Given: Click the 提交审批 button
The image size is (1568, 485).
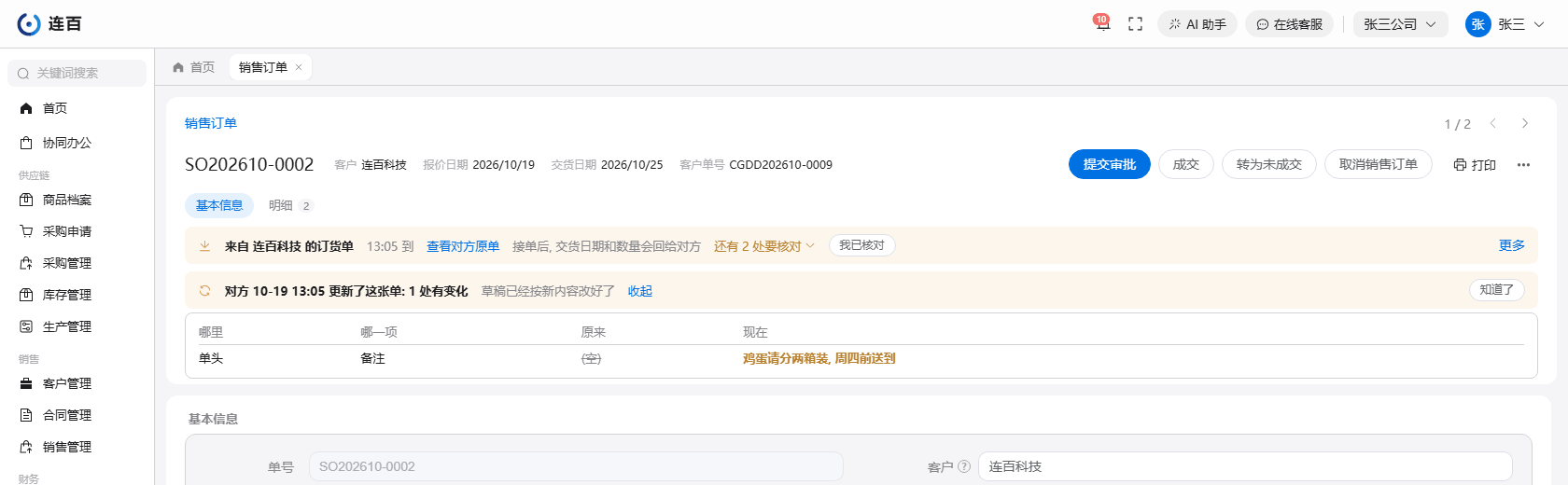Looking at the screenshot, I should click(1110, 164).
